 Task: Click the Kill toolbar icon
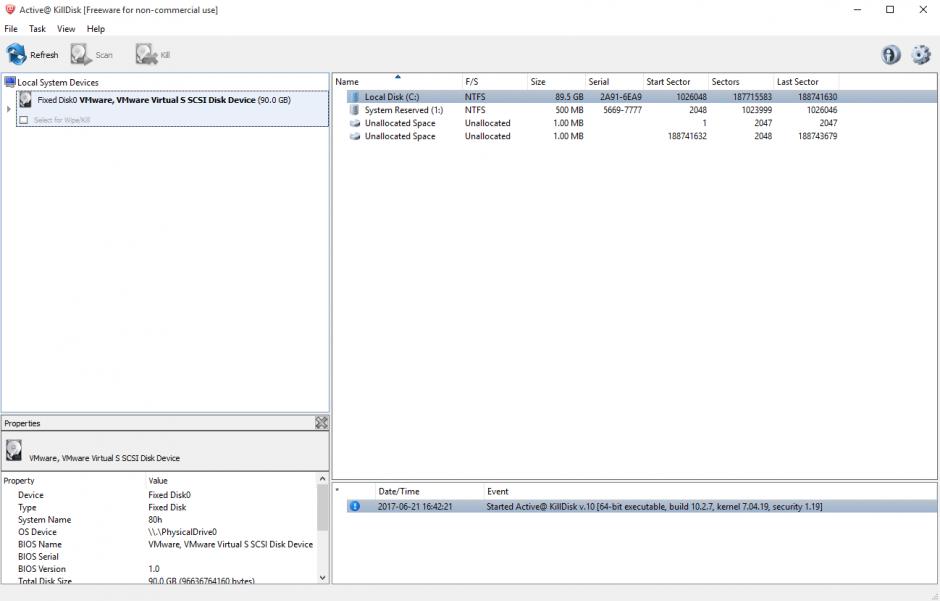(x=146, y=55)
